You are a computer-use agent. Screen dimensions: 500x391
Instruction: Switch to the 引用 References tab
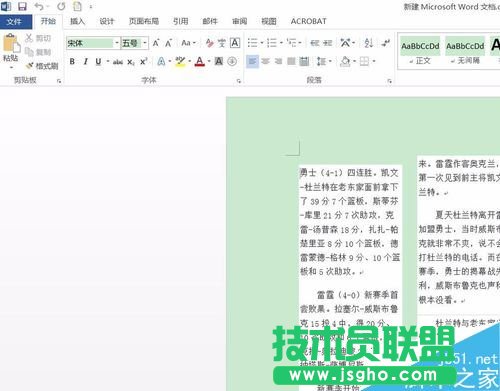(181, 21)
